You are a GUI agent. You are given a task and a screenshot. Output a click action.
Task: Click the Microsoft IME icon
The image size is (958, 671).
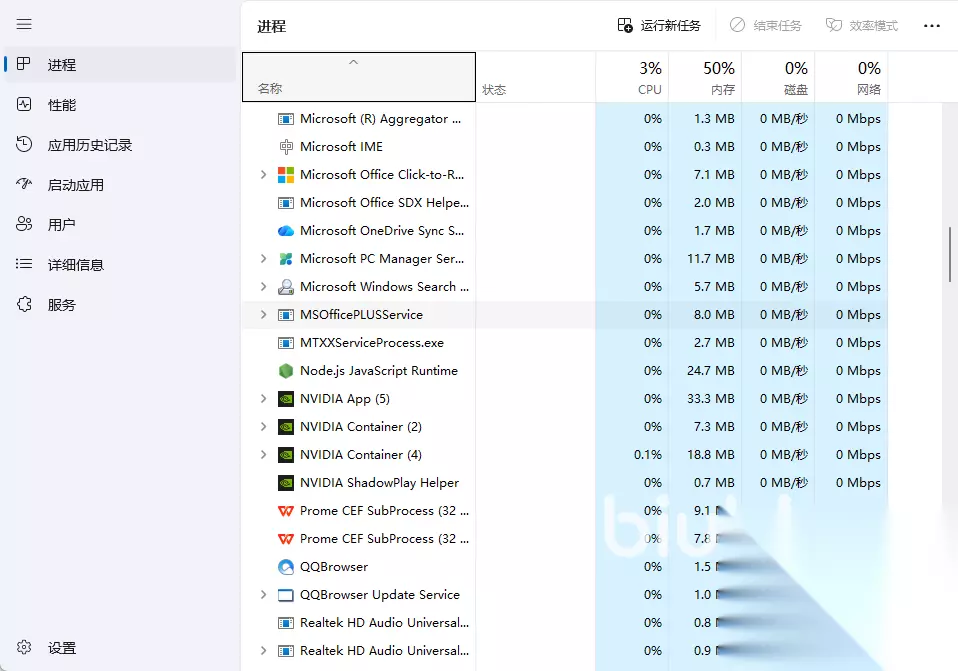coord(285,147)
